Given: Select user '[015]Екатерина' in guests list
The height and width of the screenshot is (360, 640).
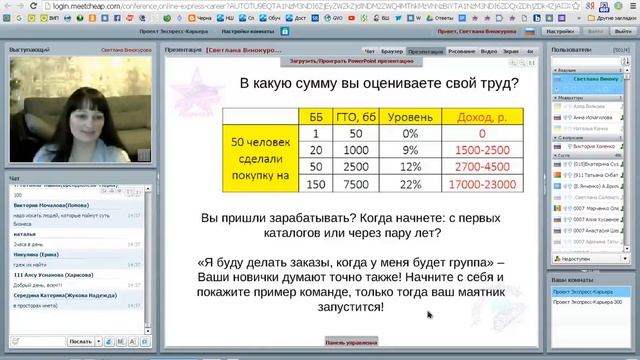Looking at the screenshot, I should [587, 164].
